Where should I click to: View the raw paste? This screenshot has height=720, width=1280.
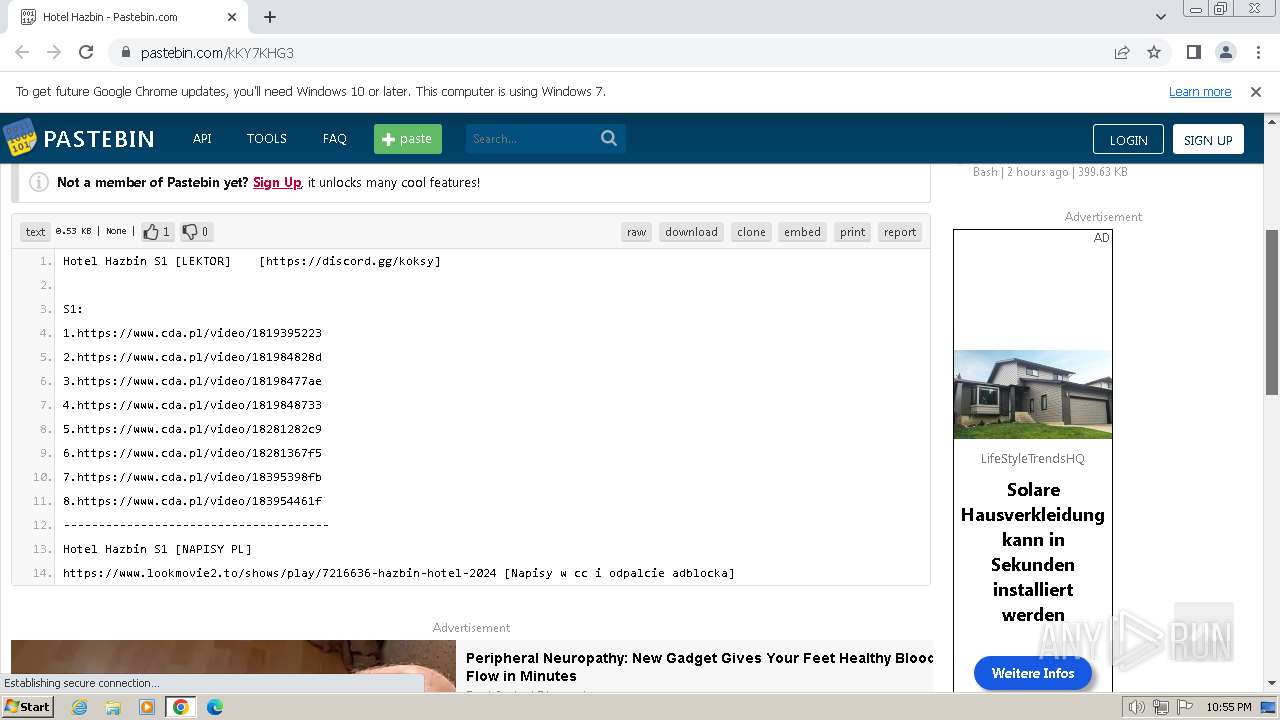pyautogui.click(x=636, y=232)
